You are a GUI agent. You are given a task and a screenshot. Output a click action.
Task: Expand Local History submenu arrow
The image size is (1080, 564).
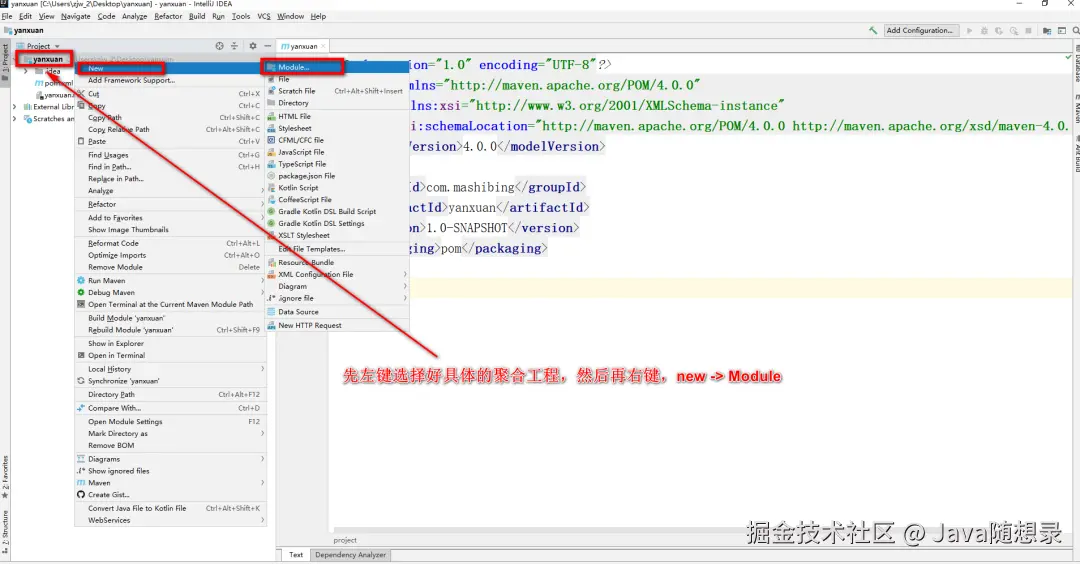(262, 369)
